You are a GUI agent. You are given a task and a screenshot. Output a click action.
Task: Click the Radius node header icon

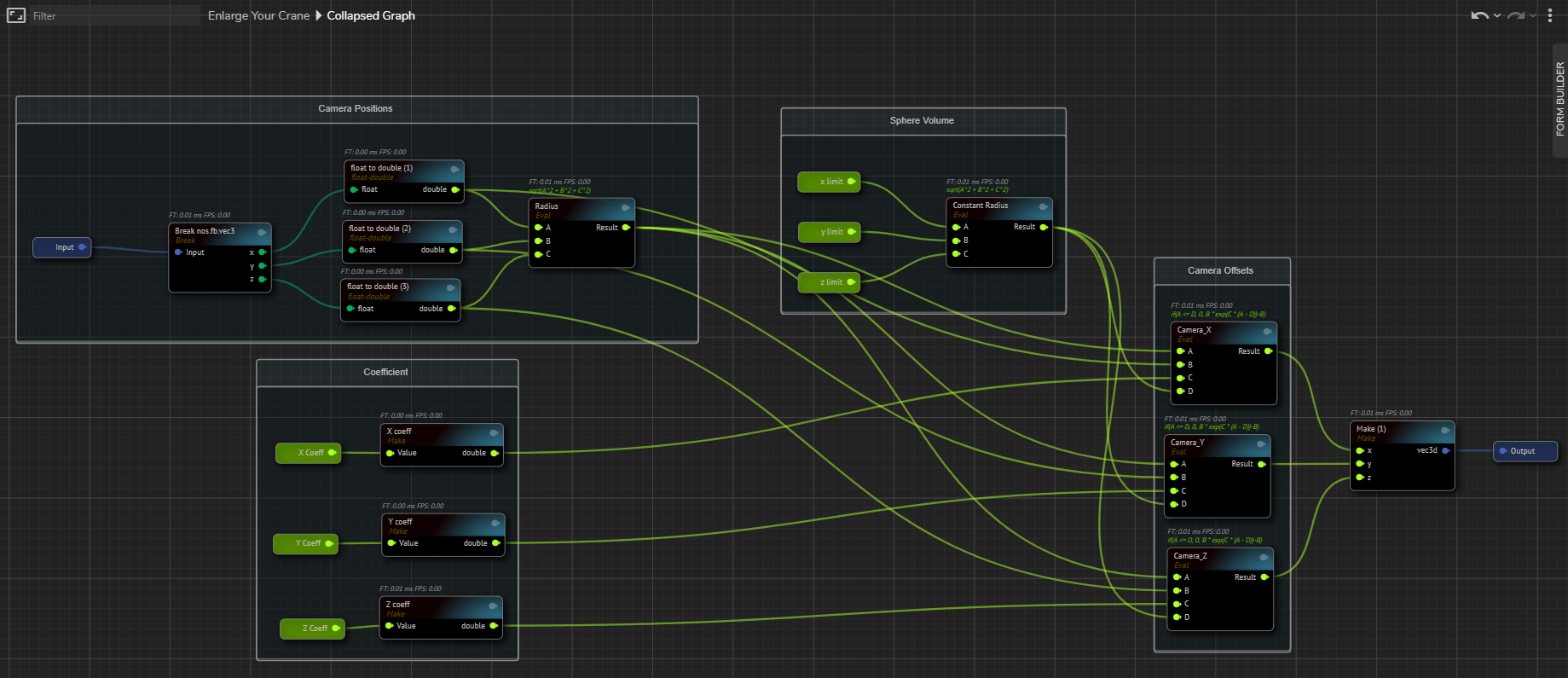click(625, 207)
